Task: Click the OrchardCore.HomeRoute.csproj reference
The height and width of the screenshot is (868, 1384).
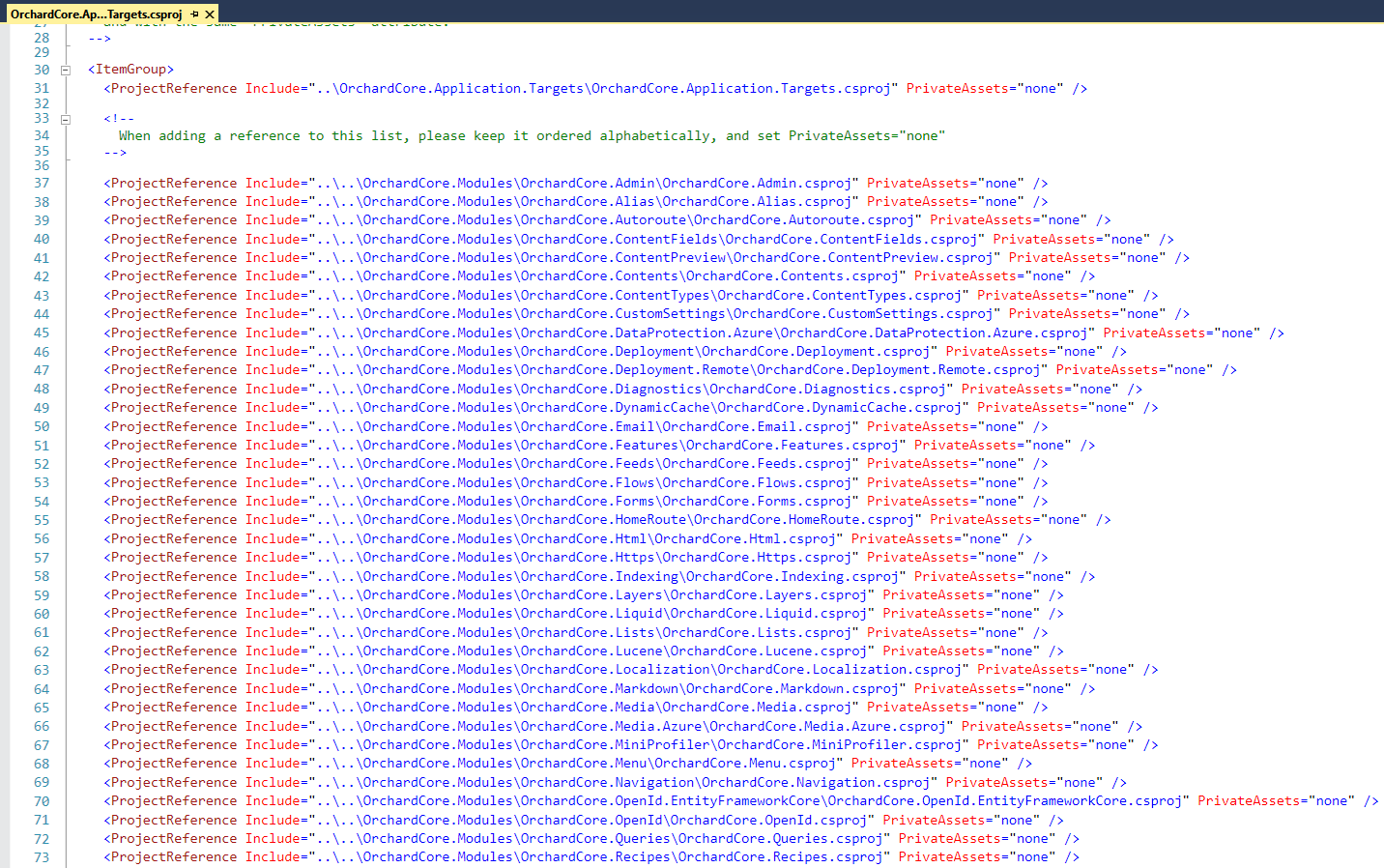Action: click(x=607, y=520)
